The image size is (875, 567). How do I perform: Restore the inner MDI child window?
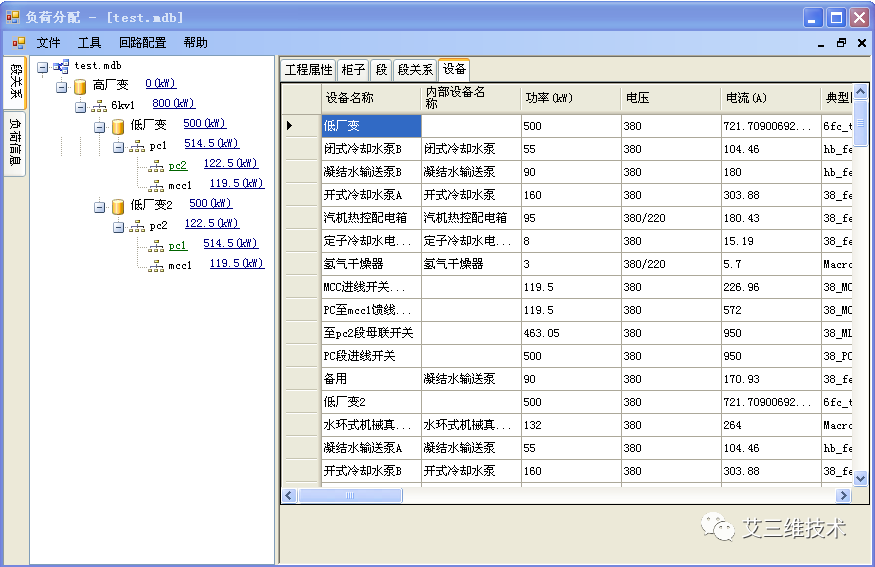point(842,43)
